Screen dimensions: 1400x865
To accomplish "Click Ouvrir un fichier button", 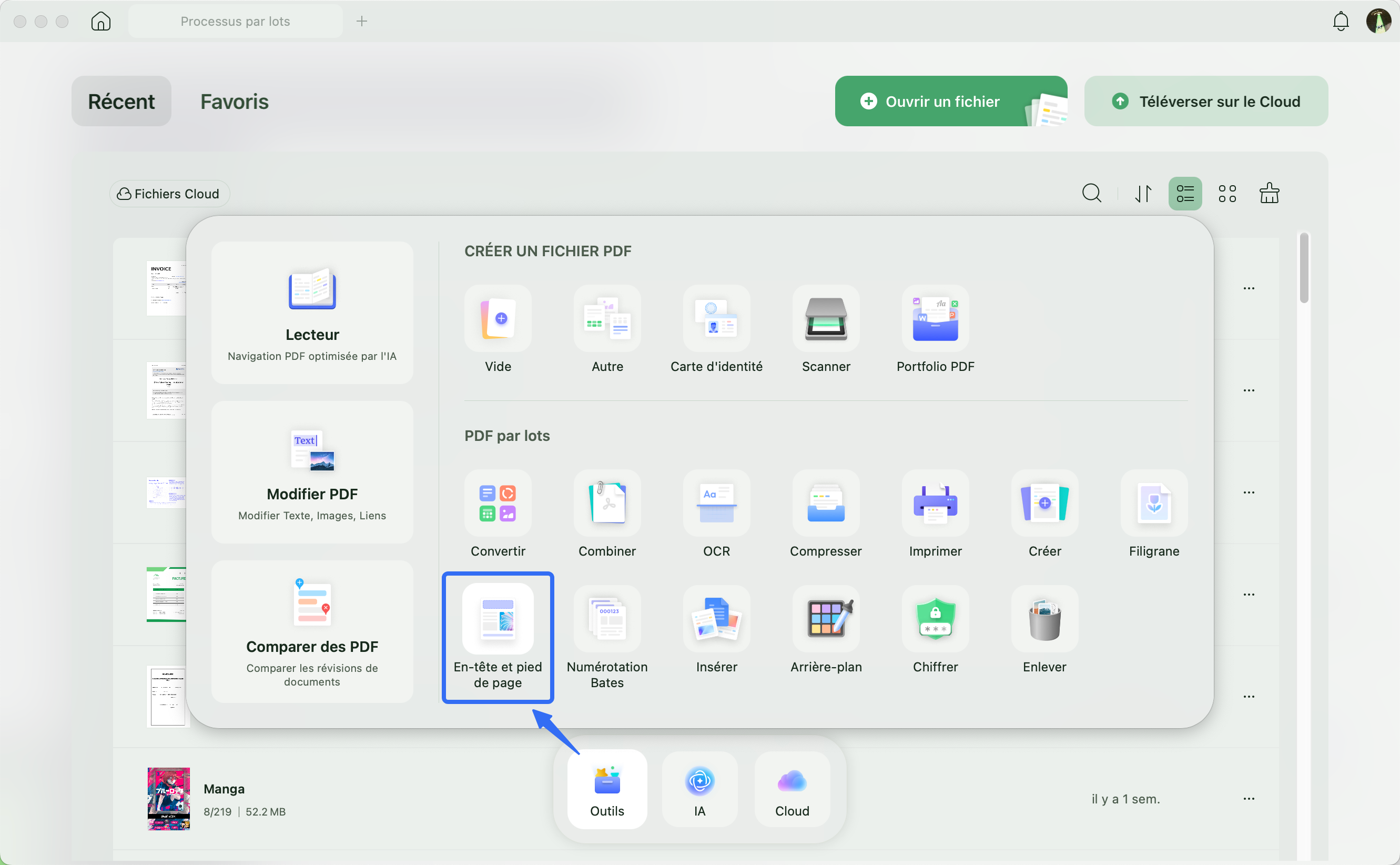I will [x=951, y=101].
